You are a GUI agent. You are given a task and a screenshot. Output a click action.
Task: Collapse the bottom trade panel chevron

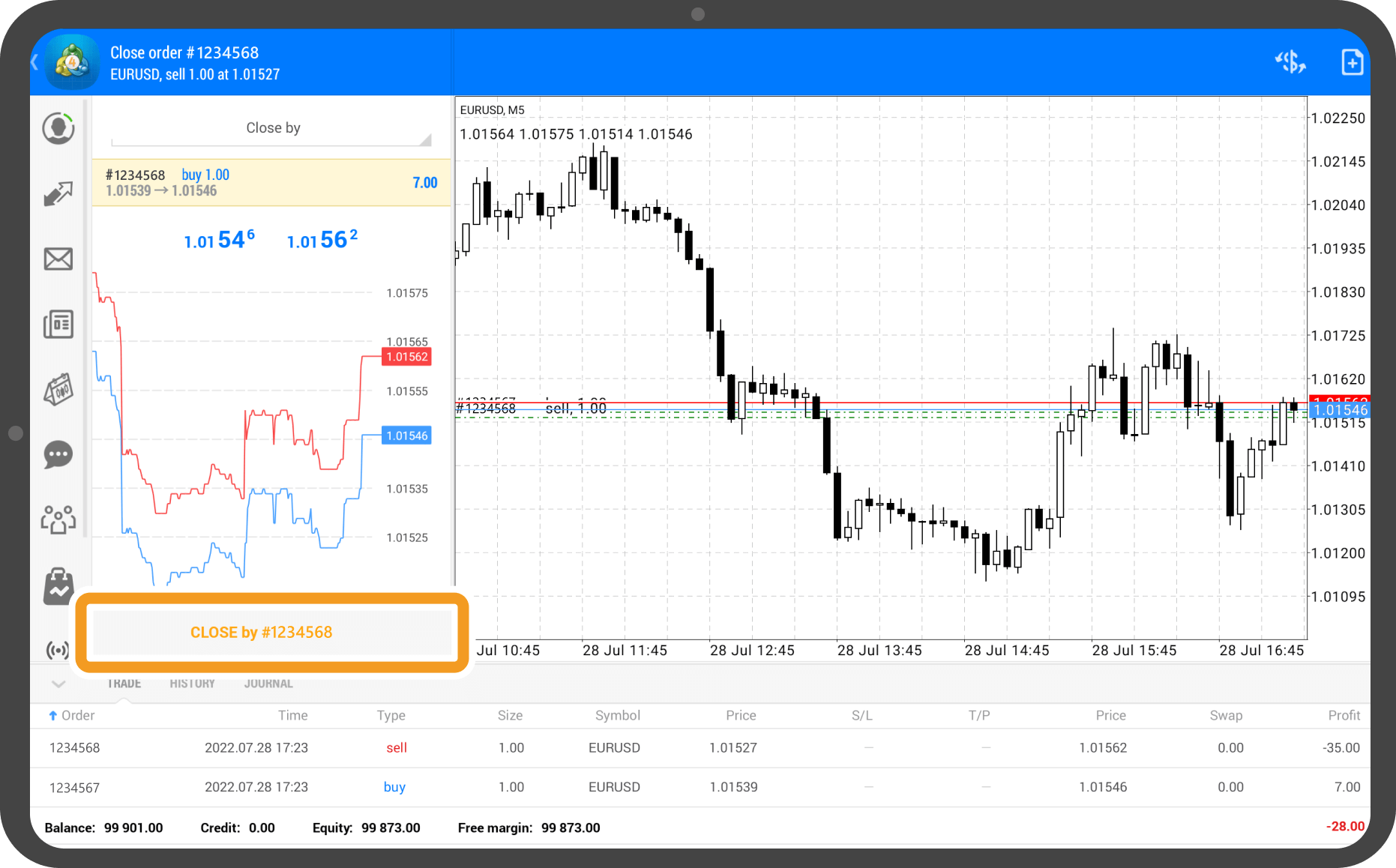point(58,684)
